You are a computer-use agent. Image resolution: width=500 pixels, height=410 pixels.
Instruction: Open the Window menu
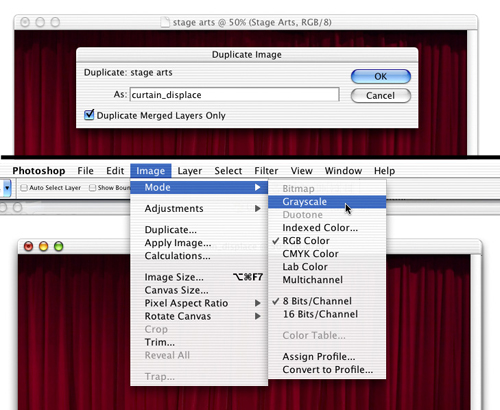pyautogui.click(x=343, y=171)
